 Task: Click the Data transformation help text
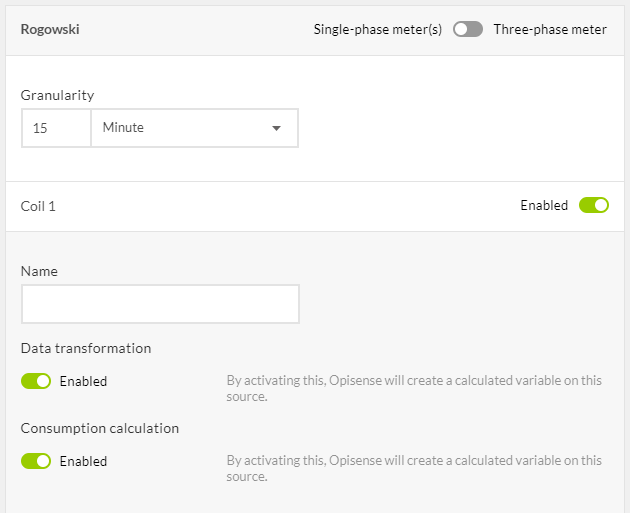(414, 388)
